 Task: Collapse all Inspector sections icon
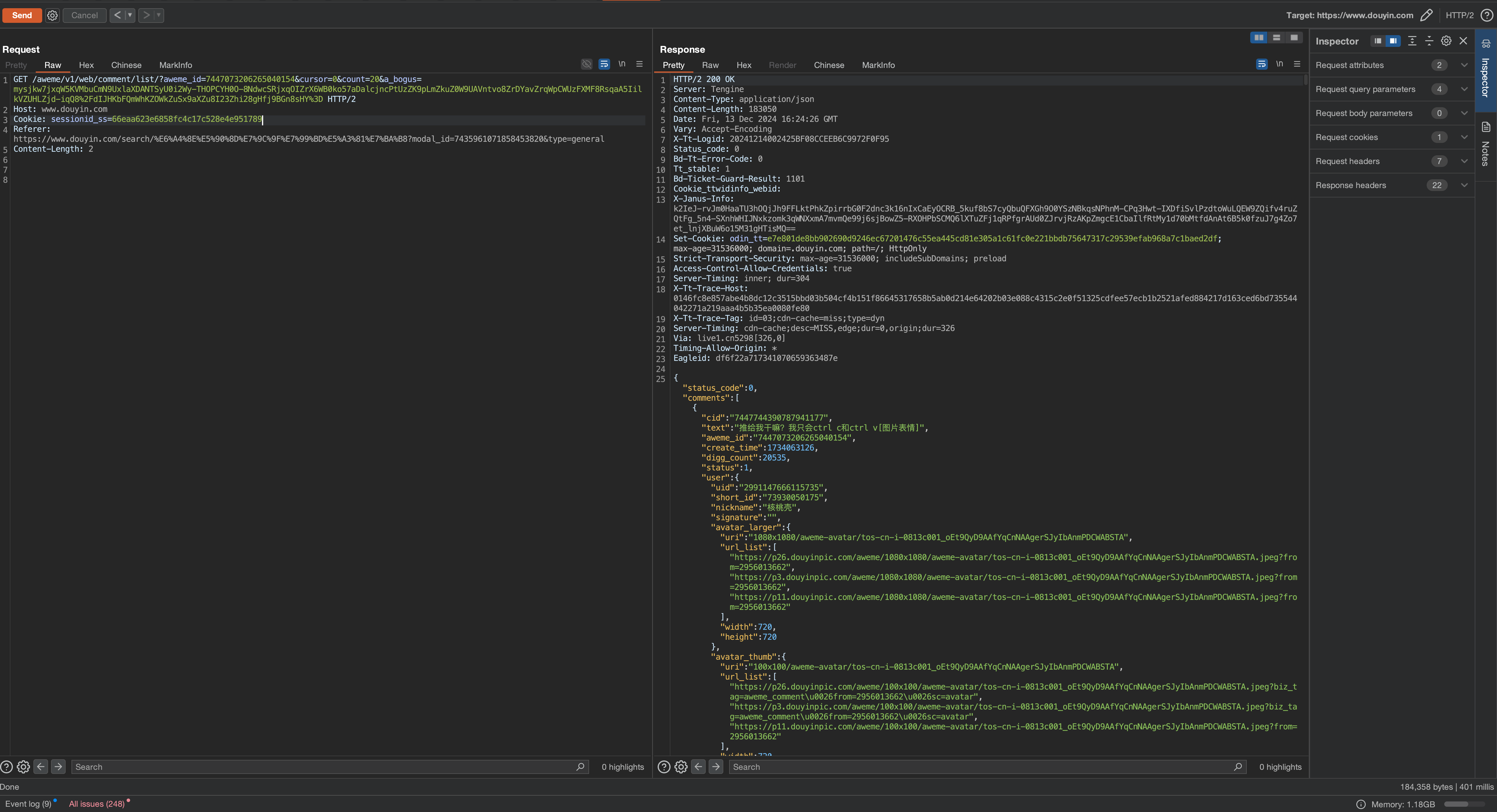[1429, 41]
